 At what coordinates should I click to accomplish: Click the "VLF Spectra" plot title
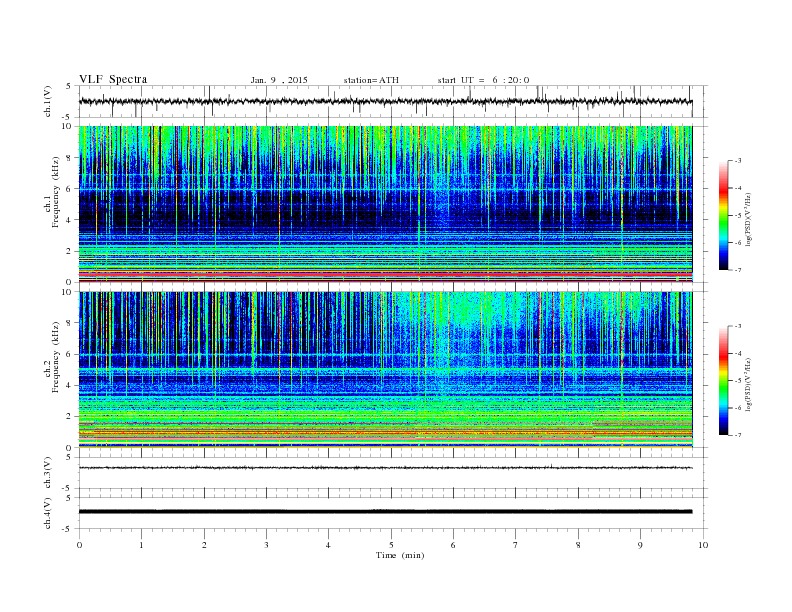(x=113, y=79)
